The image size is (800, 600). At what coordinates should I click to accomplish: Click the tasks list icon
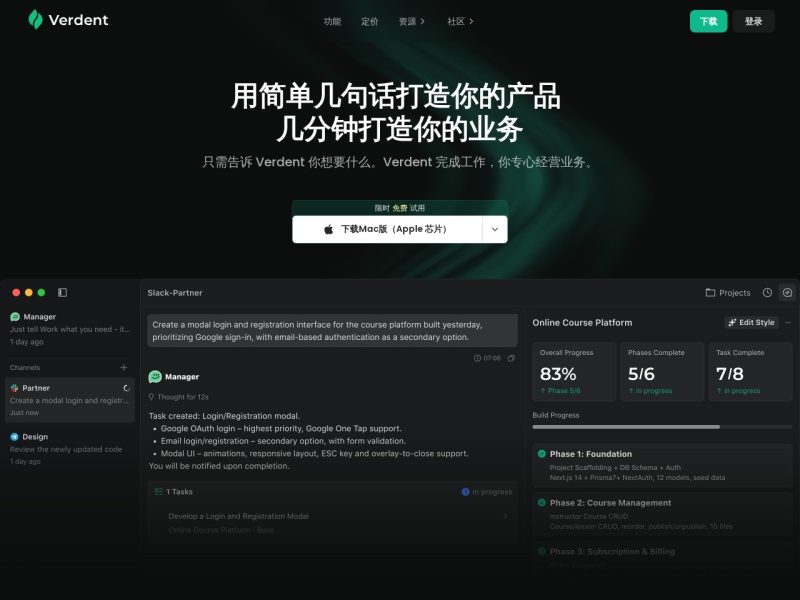[159, 492]
